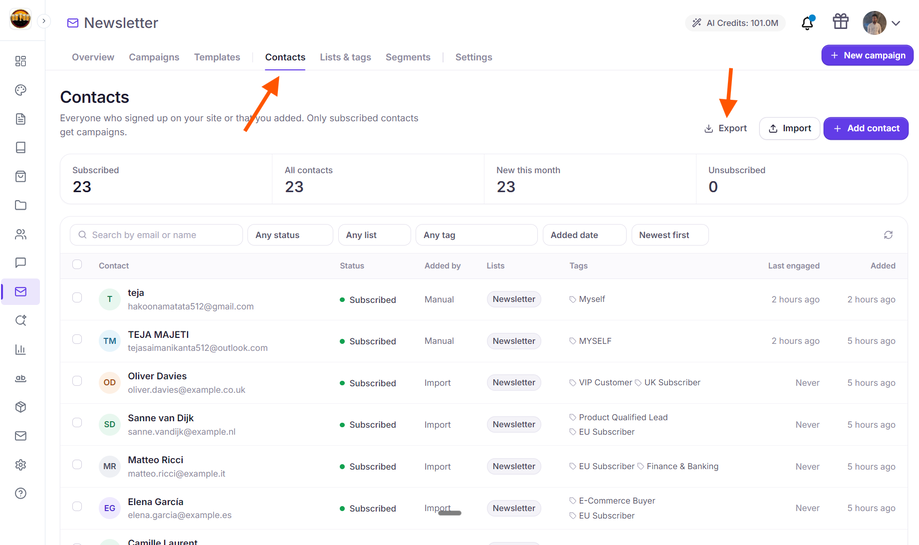919x545 pixels.
Task: Select the active newsletter envelope sidebar icon
Action: tap(21, 291)
